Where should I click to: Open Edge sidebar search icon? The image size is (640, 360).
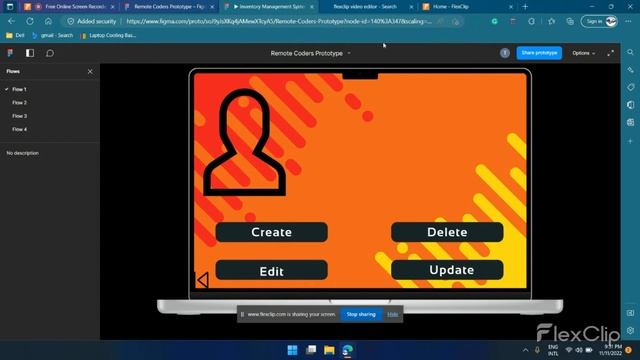point(631,52)
